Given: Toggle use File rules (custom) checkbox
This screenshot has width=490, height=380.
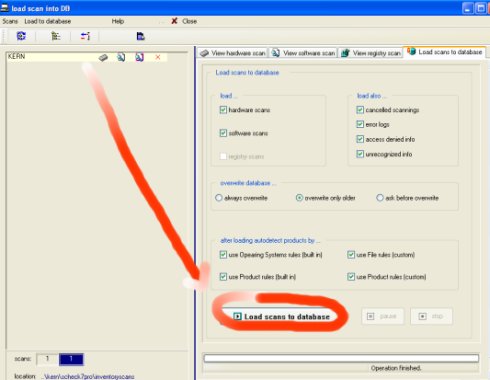Looking at the screenshot, I should click(351, 255).
